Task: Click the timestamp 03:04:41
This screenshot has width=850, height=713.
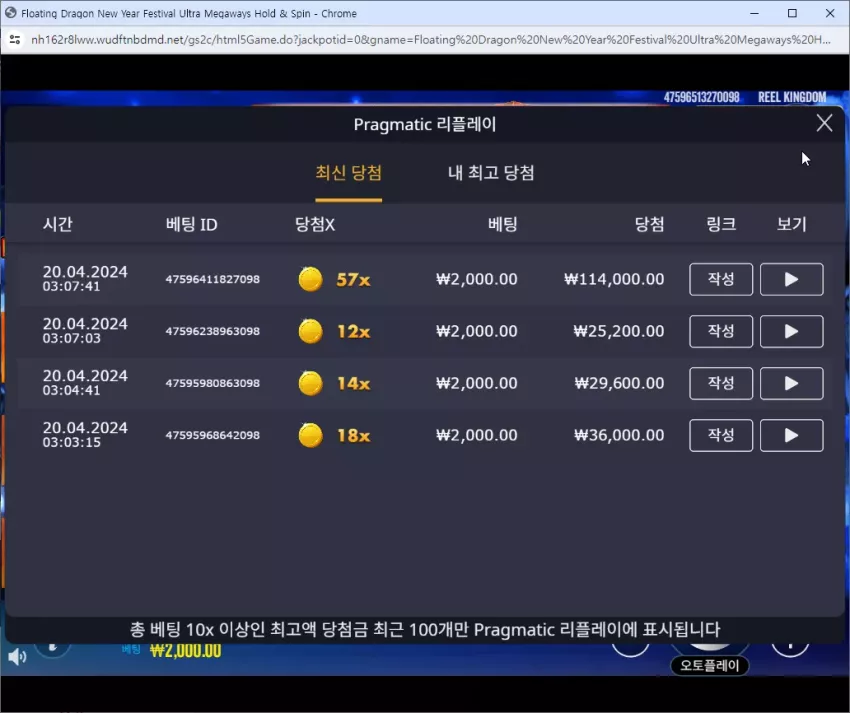Action: click(x=72, y=390)
